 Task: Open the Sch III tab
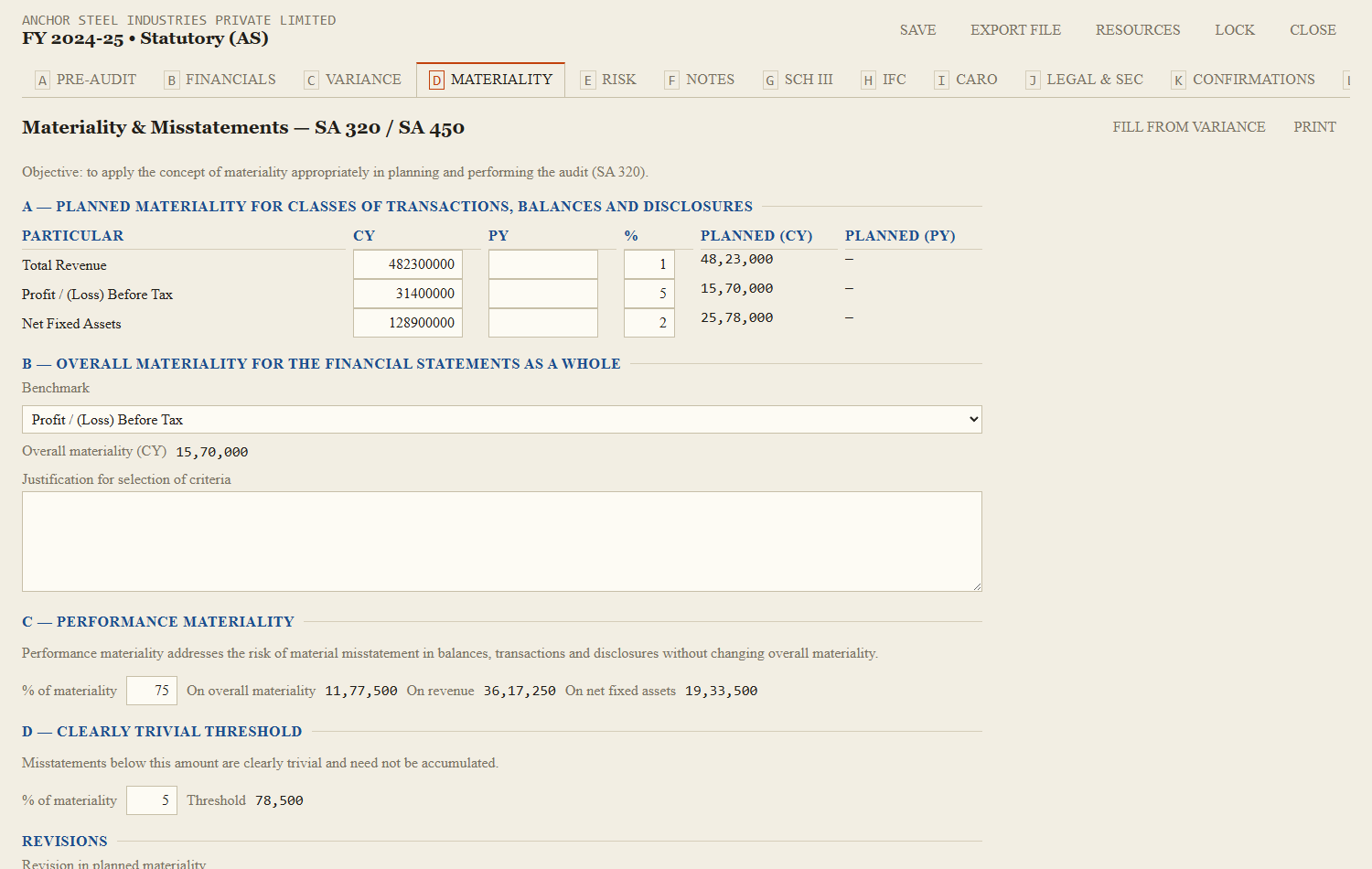[799, 80]
